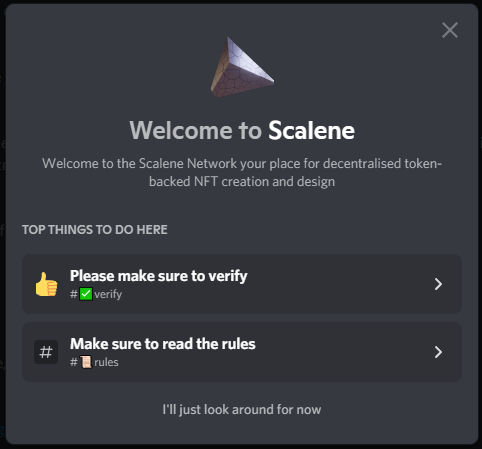
Task: Click the small hash before the rules channel
Action: 74,362
